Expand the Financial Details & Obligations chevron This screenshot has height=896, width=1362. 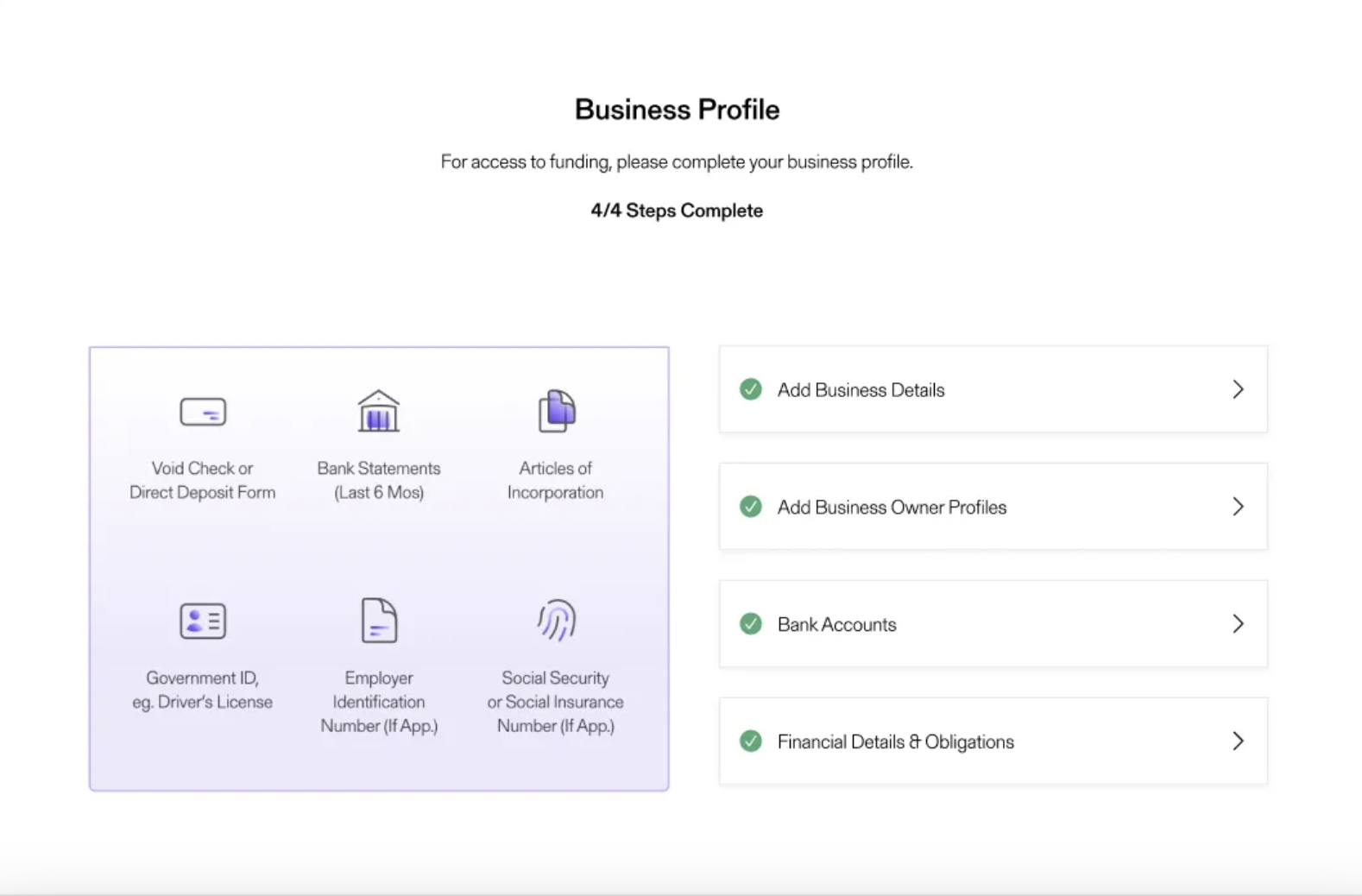(1238, 741)
